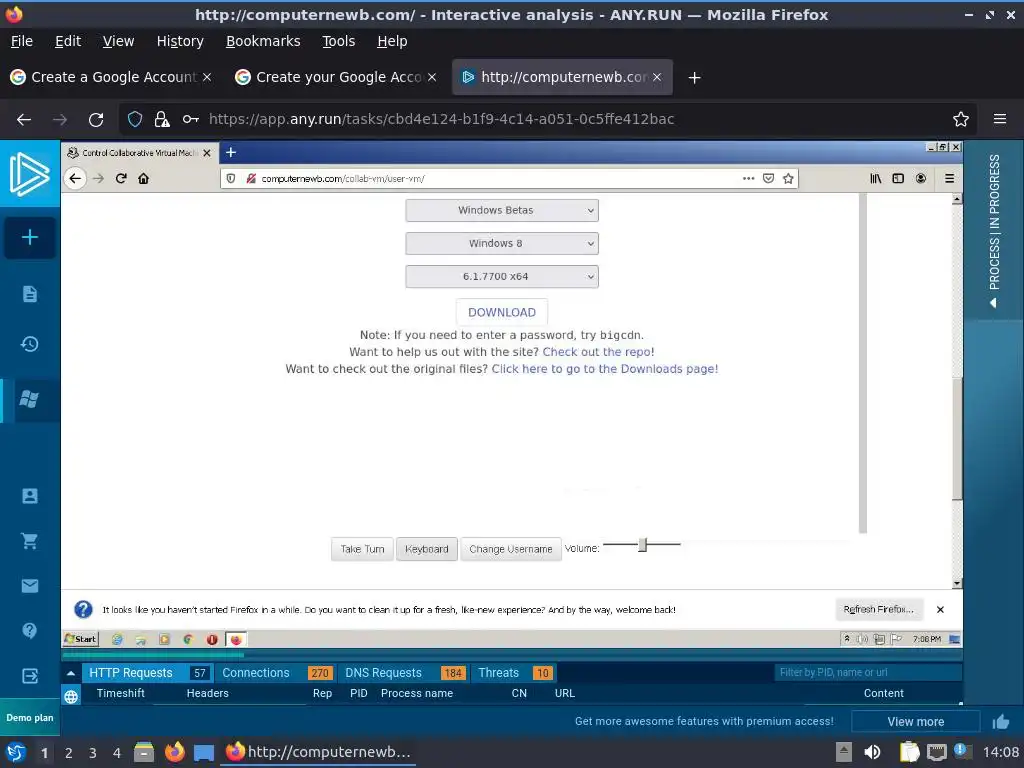Expand the Process In Progress side panel

994,230
